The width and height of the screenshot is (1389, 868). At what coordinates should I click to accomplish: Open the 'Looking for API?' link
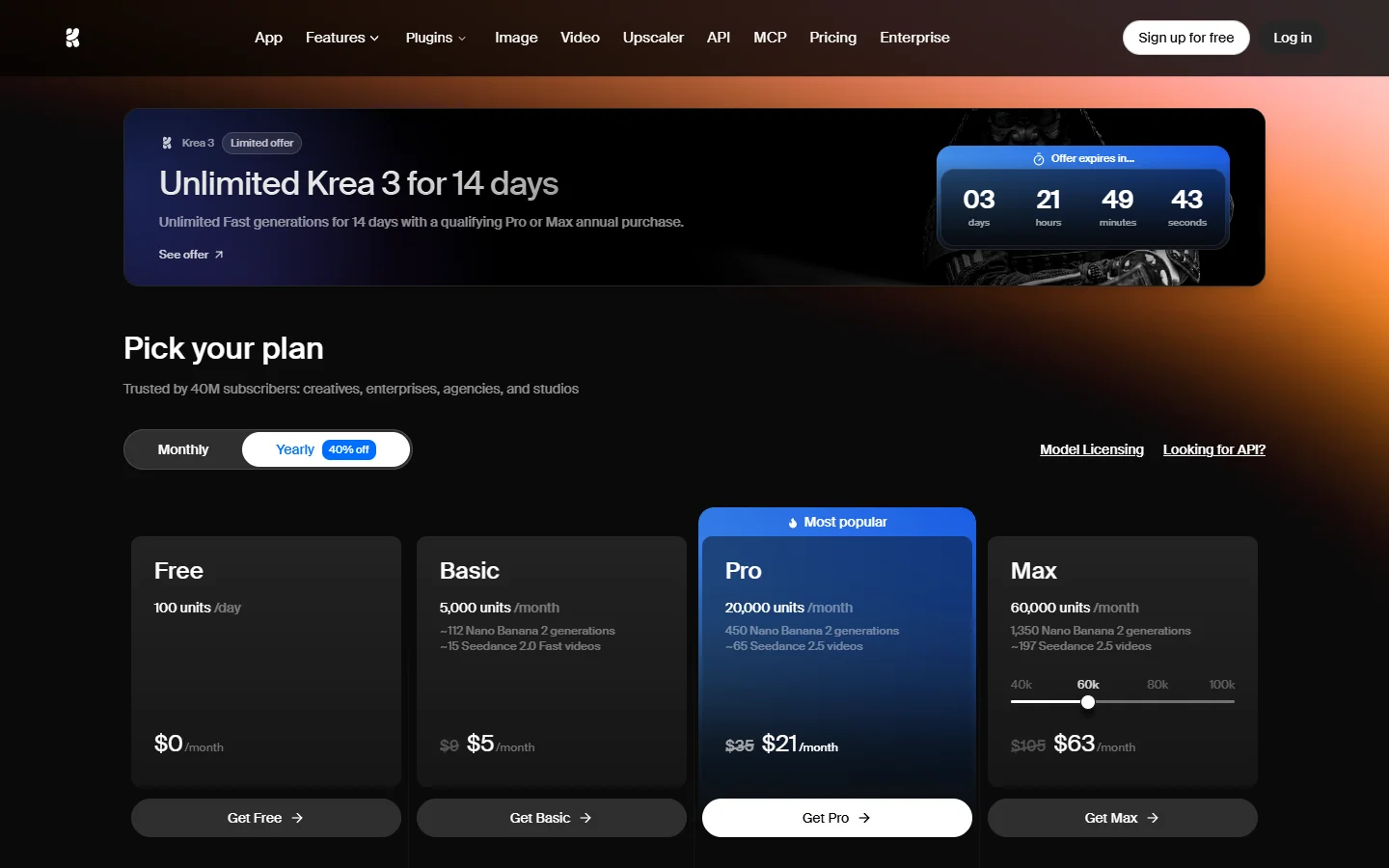[1214, 449]
